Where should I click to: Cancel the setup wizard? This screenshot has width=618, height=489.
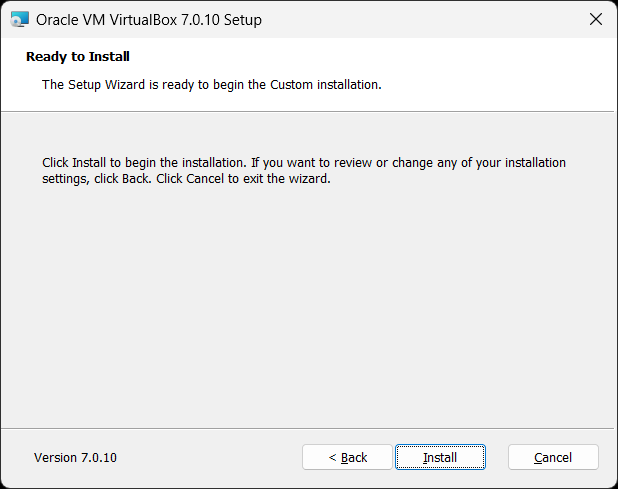click(553, 457)
